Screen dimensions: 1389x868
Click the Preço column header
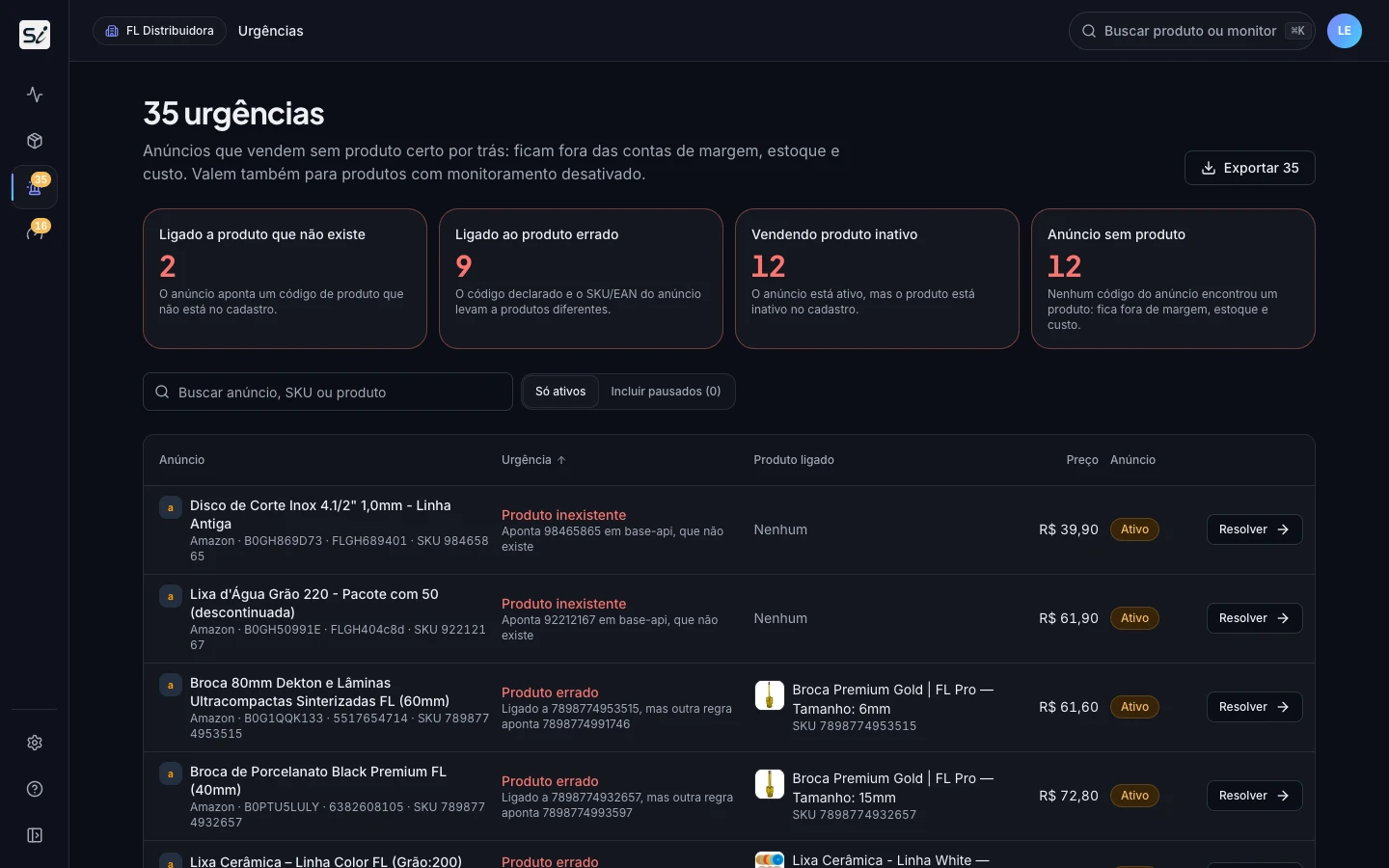point(1082,460)
